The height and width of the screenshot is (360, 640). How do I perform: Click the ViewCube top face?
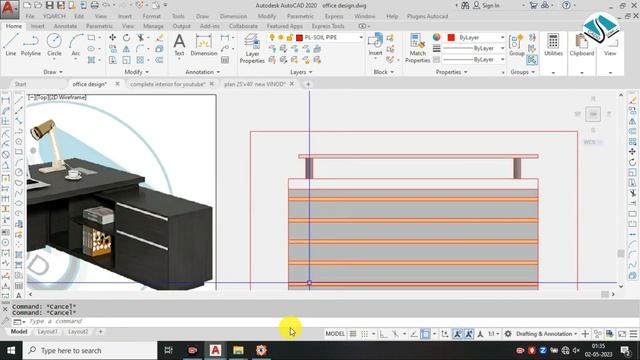[593, 114]
